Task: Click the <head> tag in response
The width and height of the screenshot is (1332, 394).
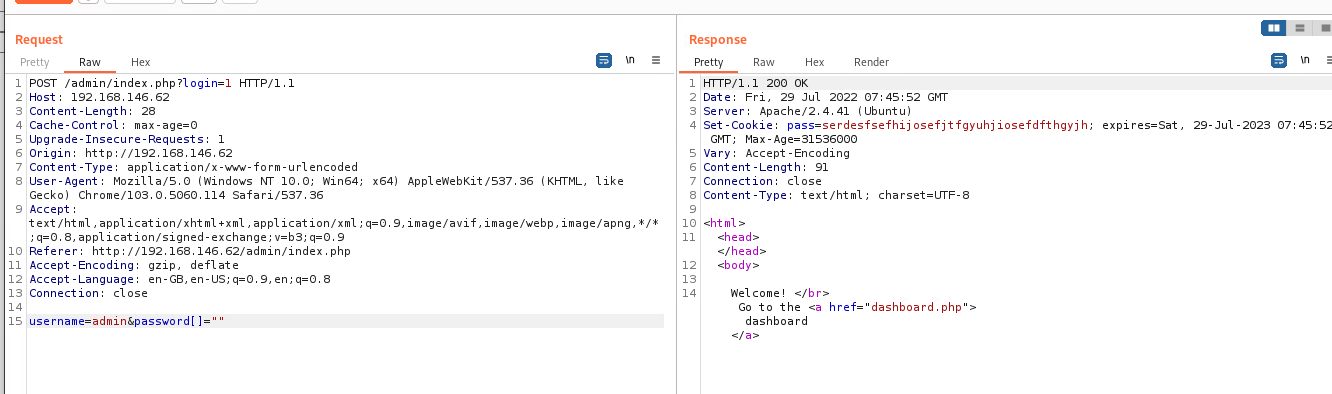Action: click(738, 237)
